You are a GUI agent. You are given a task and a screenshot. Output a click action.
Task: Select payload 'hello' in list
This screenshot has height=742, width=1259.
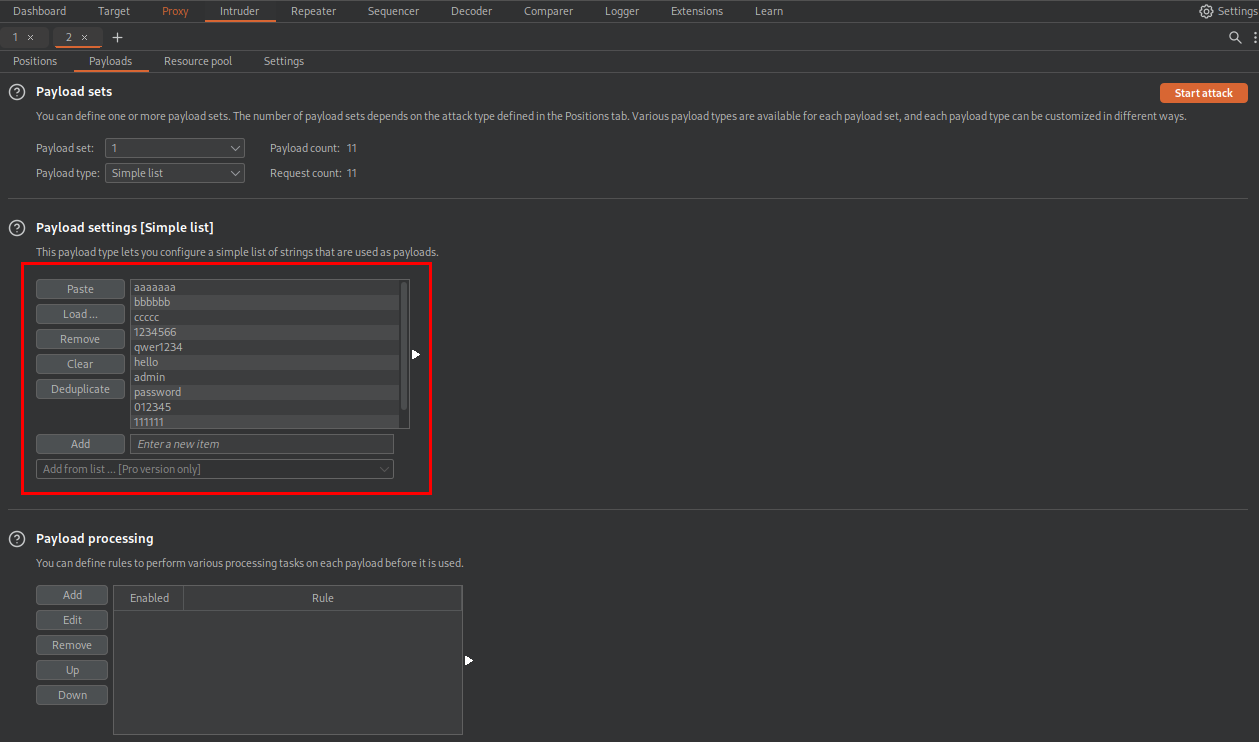tap(265, 362)
